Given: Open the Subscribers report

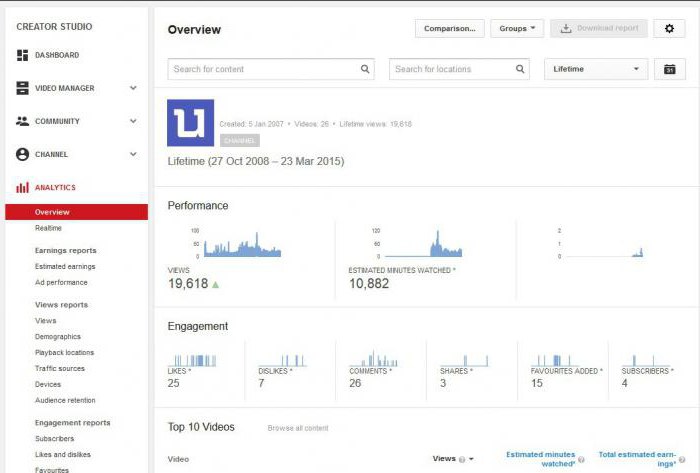Looking at the screenshot, I should tap(54, 439).
